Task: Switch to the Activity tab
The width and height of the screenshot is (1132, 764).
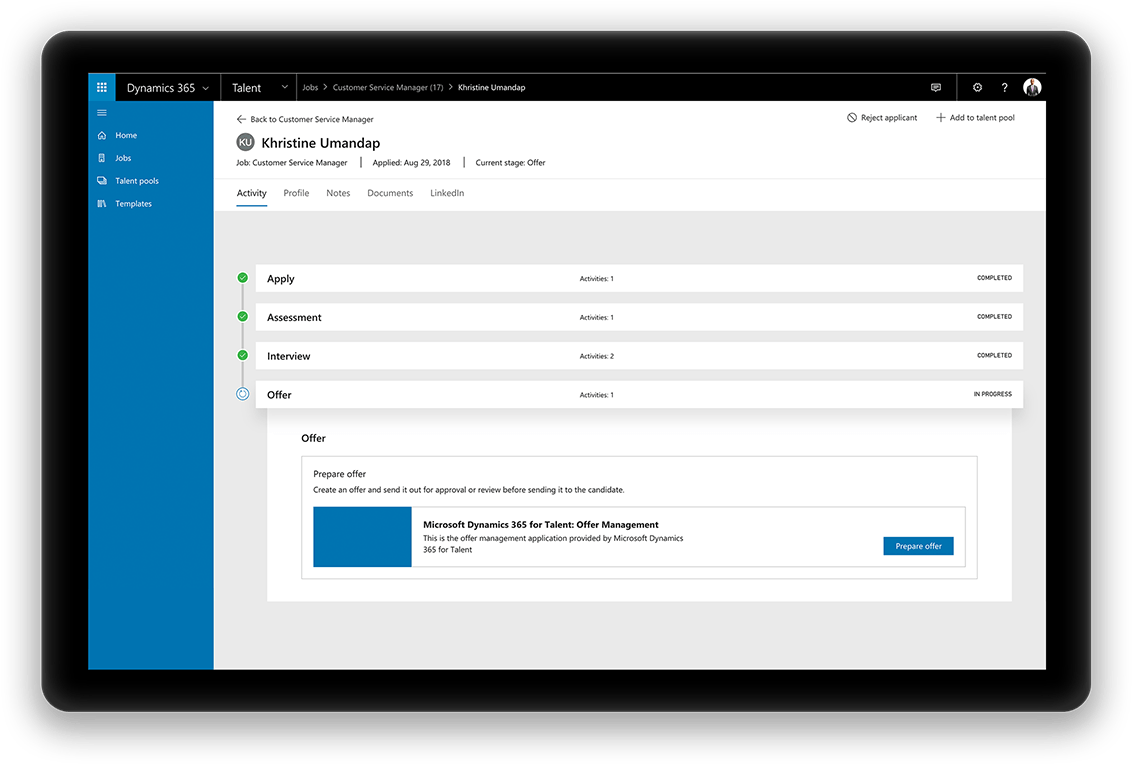Action: [x=251, y=193]
